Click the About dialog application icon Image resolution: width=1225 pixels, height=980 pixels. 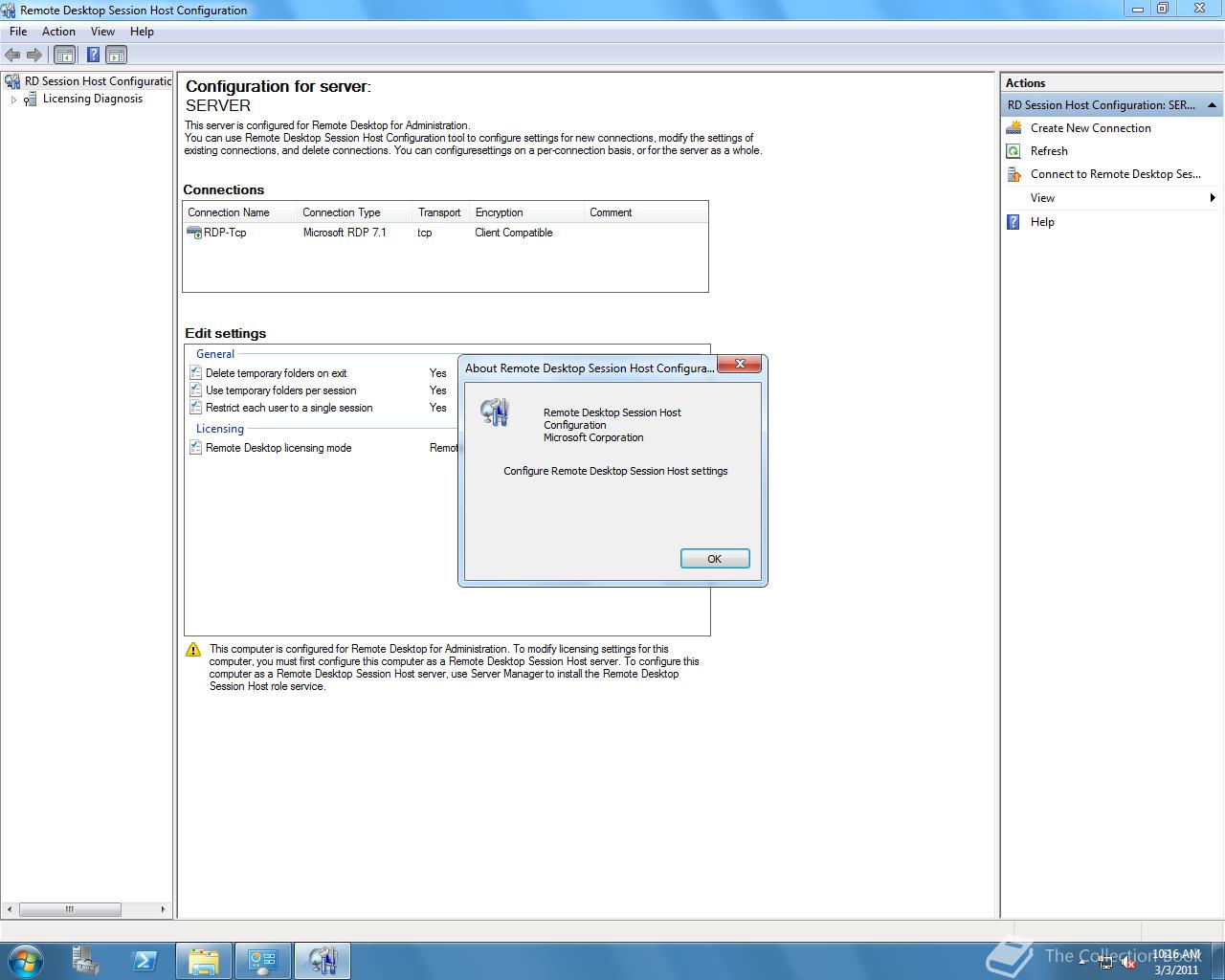495,412
